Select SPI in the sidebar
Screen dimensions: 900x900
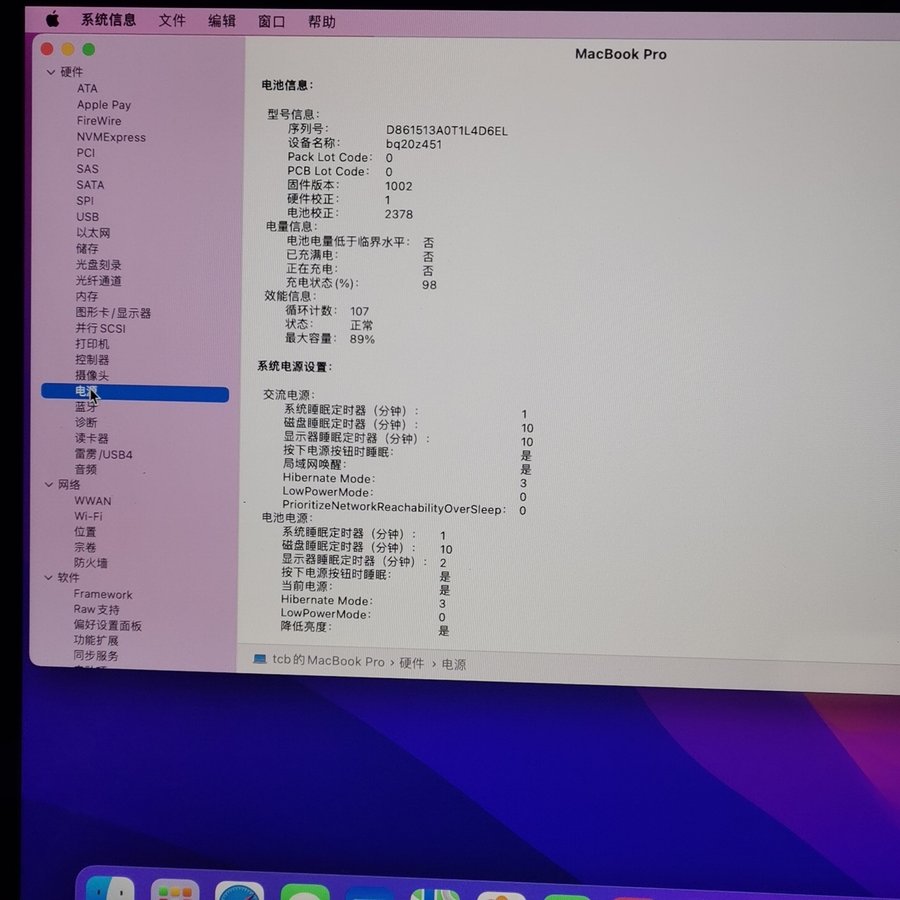(85, 201)
